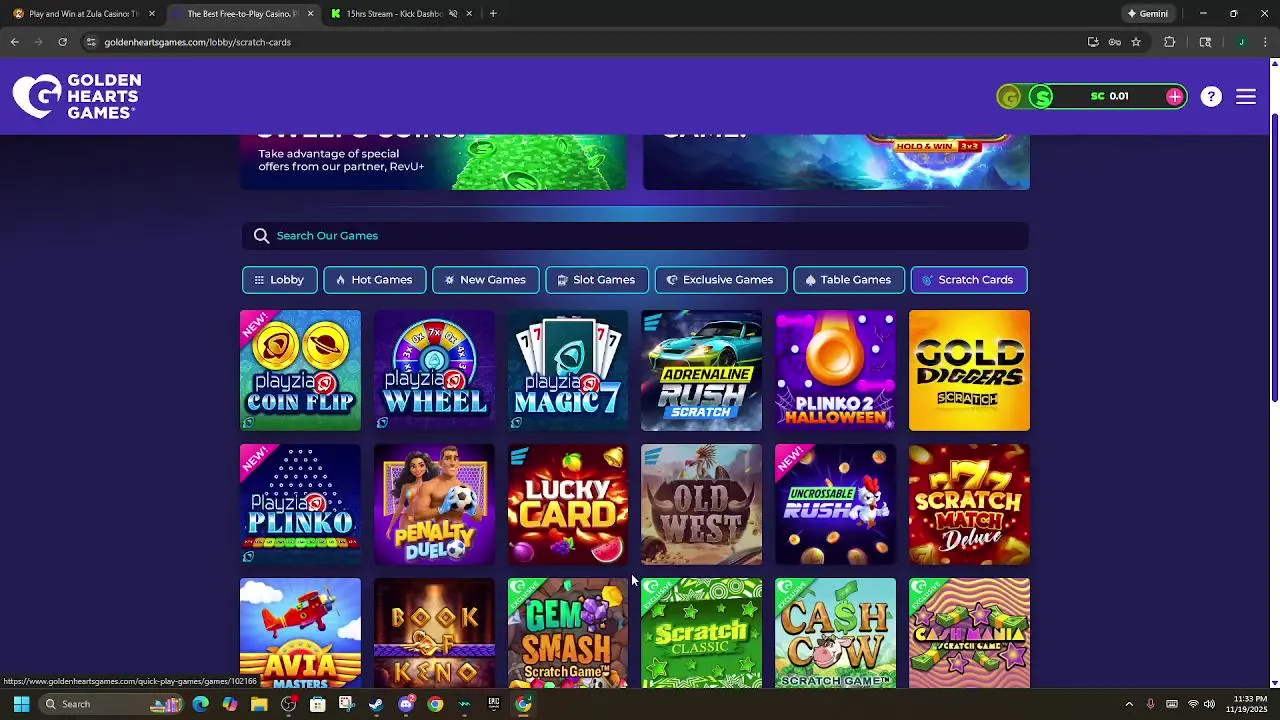The image size is (1280, 720).
Task: Open the Golden Hearts Games logo home link
Action: point(77,96)
